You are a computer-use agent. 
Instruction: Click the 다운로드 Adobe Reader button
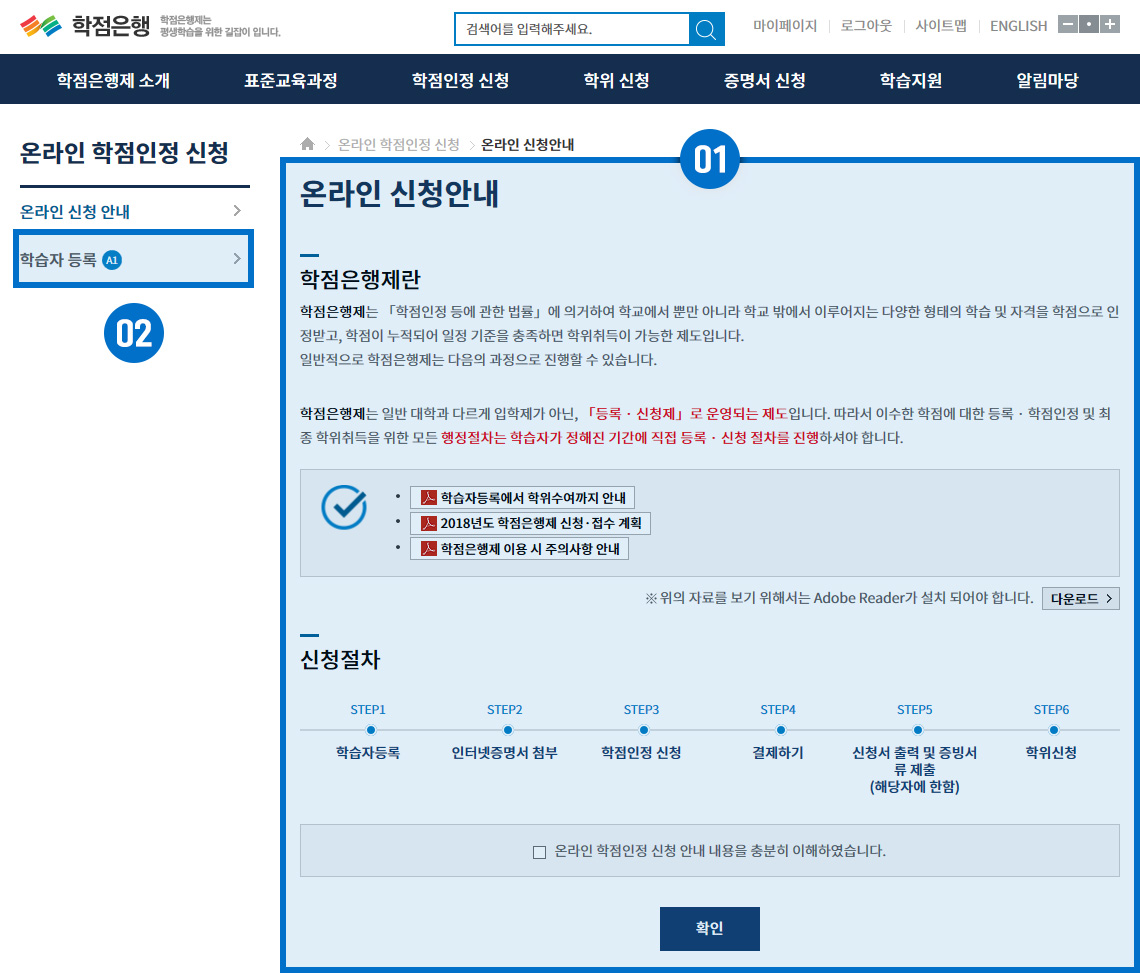(x=1080, y=598)
